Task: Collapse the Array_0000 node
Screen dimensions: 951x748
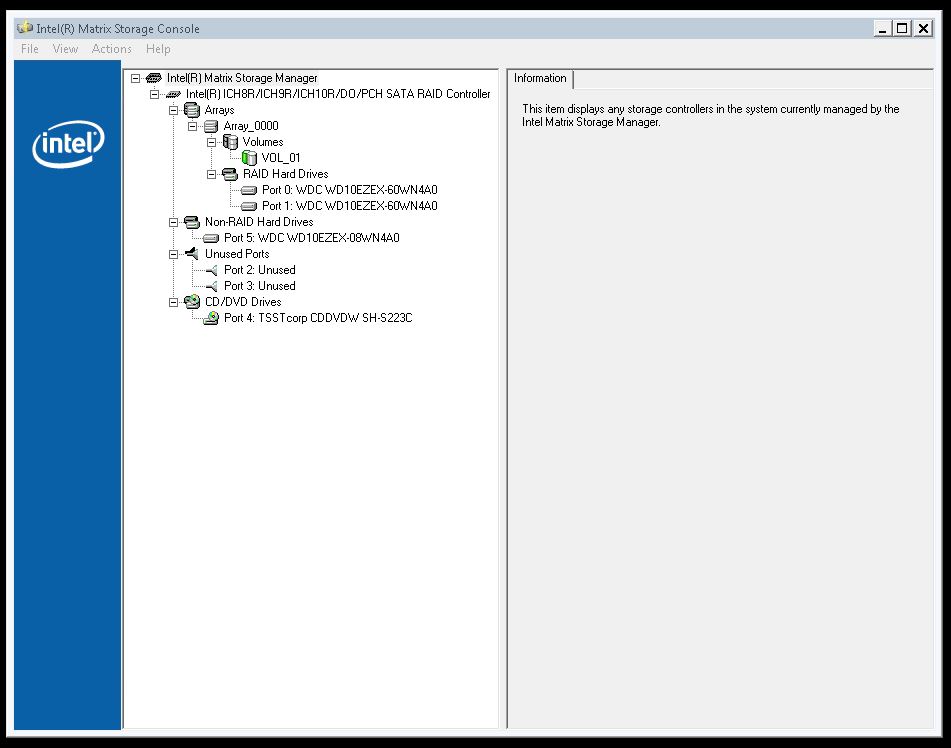Action: pos(192,126)
